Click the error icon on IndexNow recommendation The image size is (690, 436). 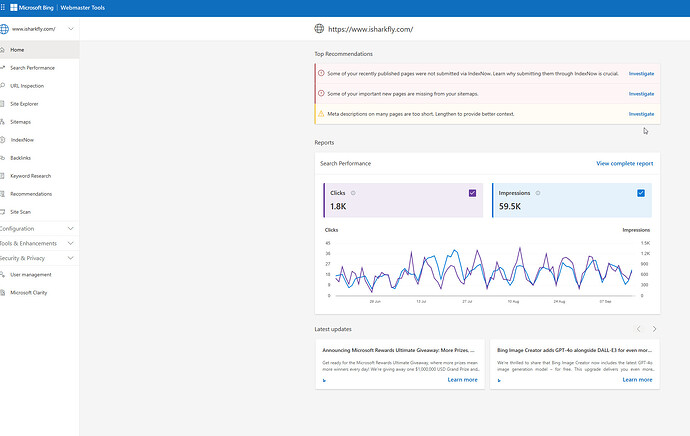click(321, 73)
